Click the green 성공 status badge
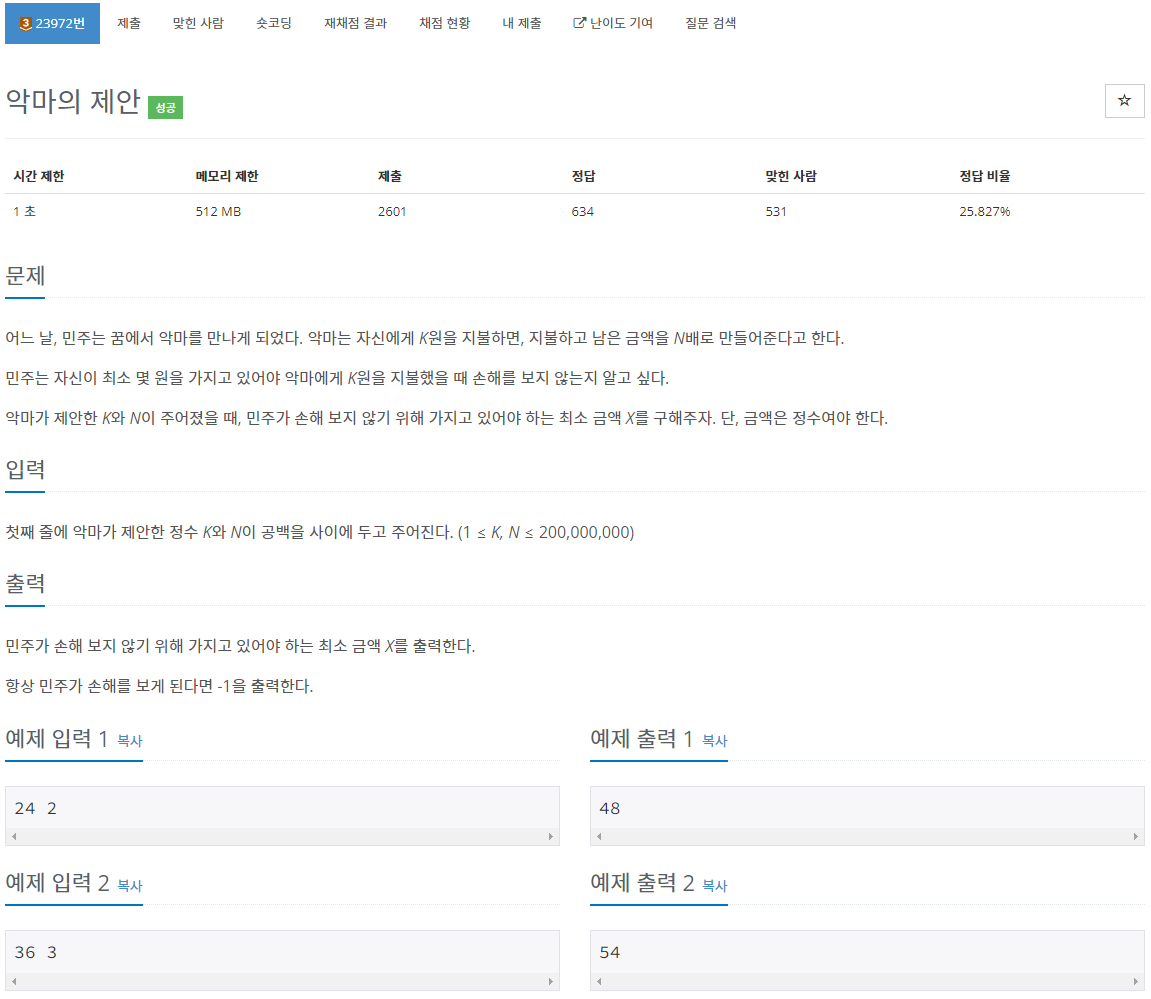 pyautogui.click(x=165, y=106)
